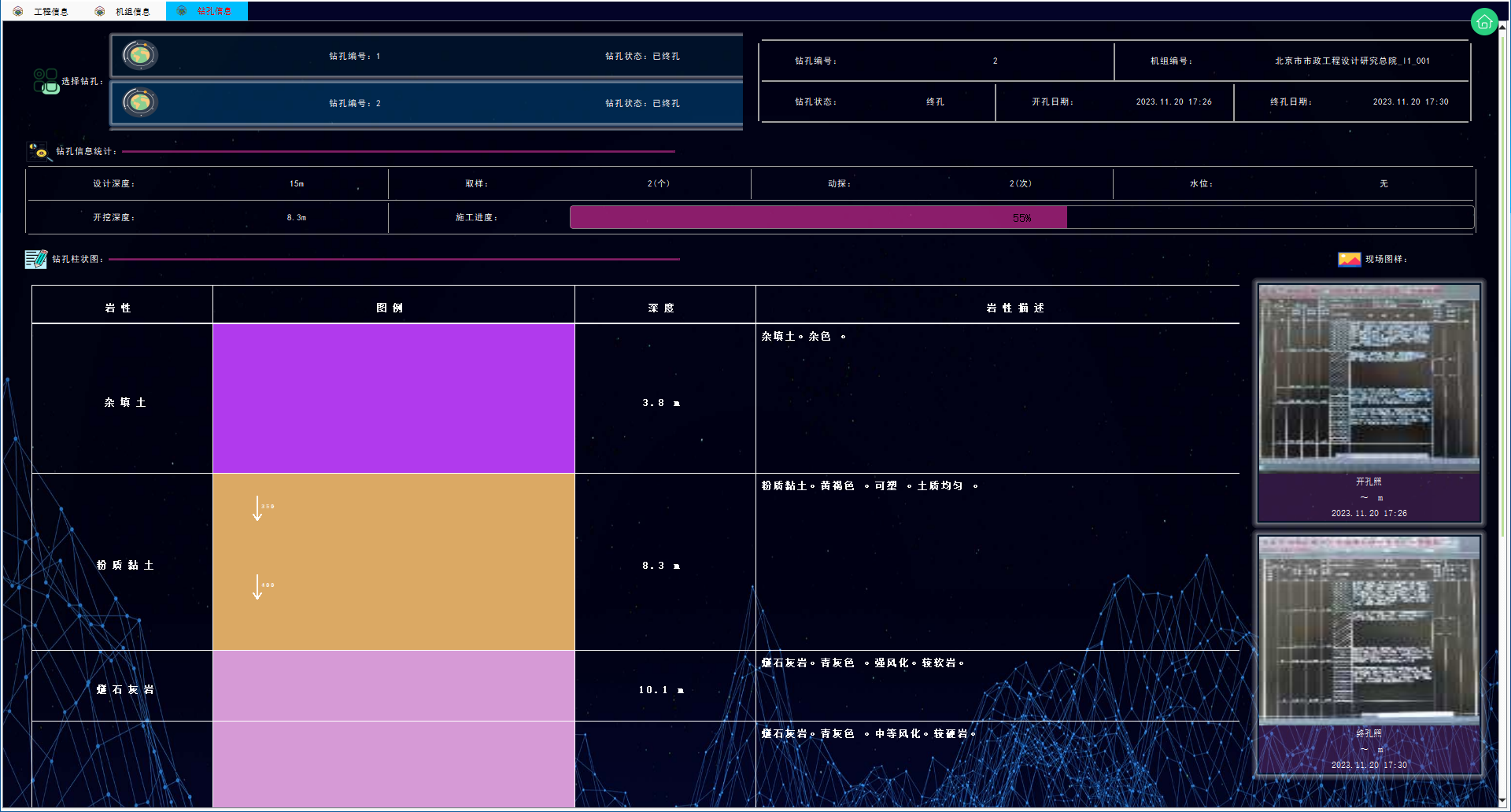Click the 钻孔信息统计 section icon

coord(38,151)
